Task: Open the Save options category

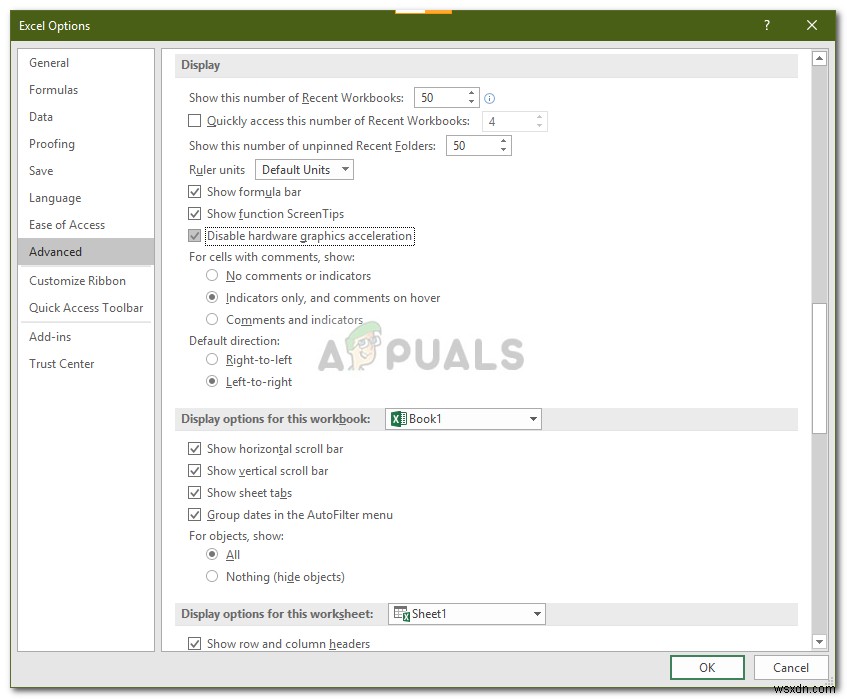Action: [86, 171]
